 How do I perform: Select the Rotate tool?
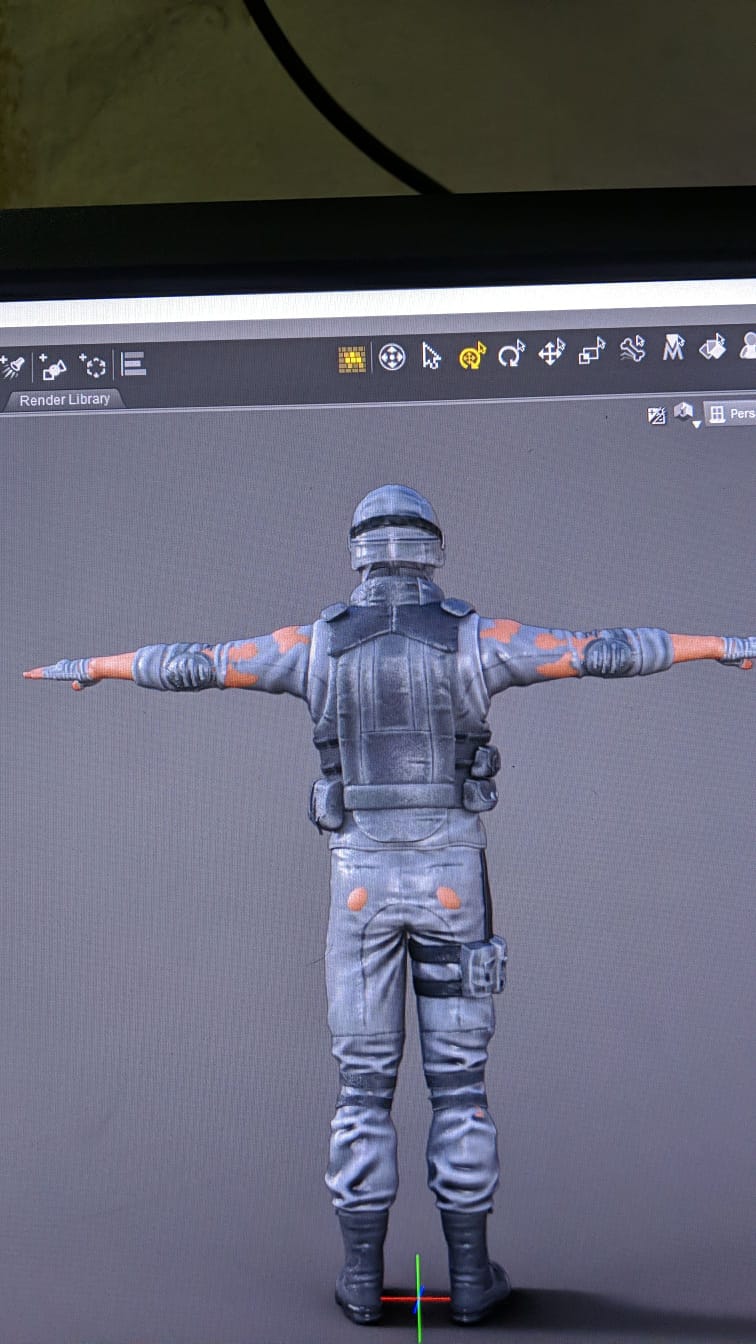[511, 354]
